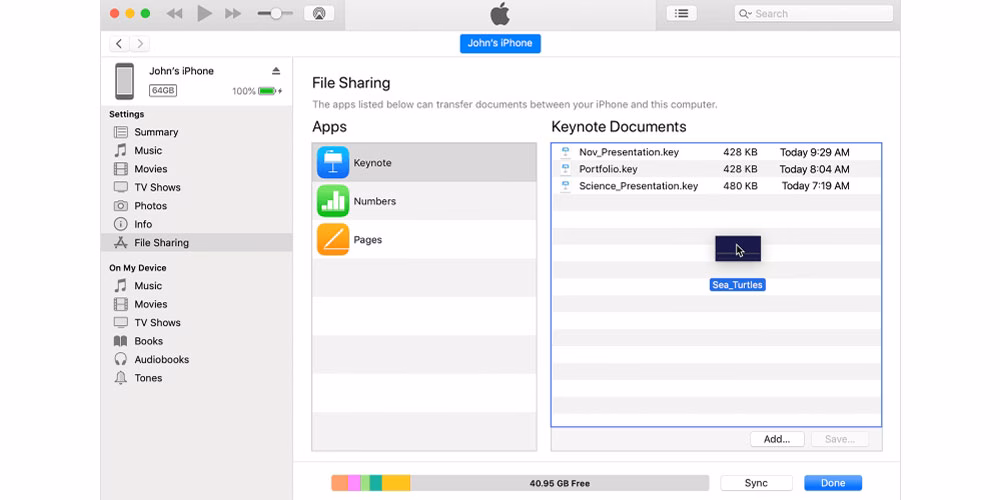Open the Up Next list view button
The image size is (1000, 500).
tap(682, 13)
